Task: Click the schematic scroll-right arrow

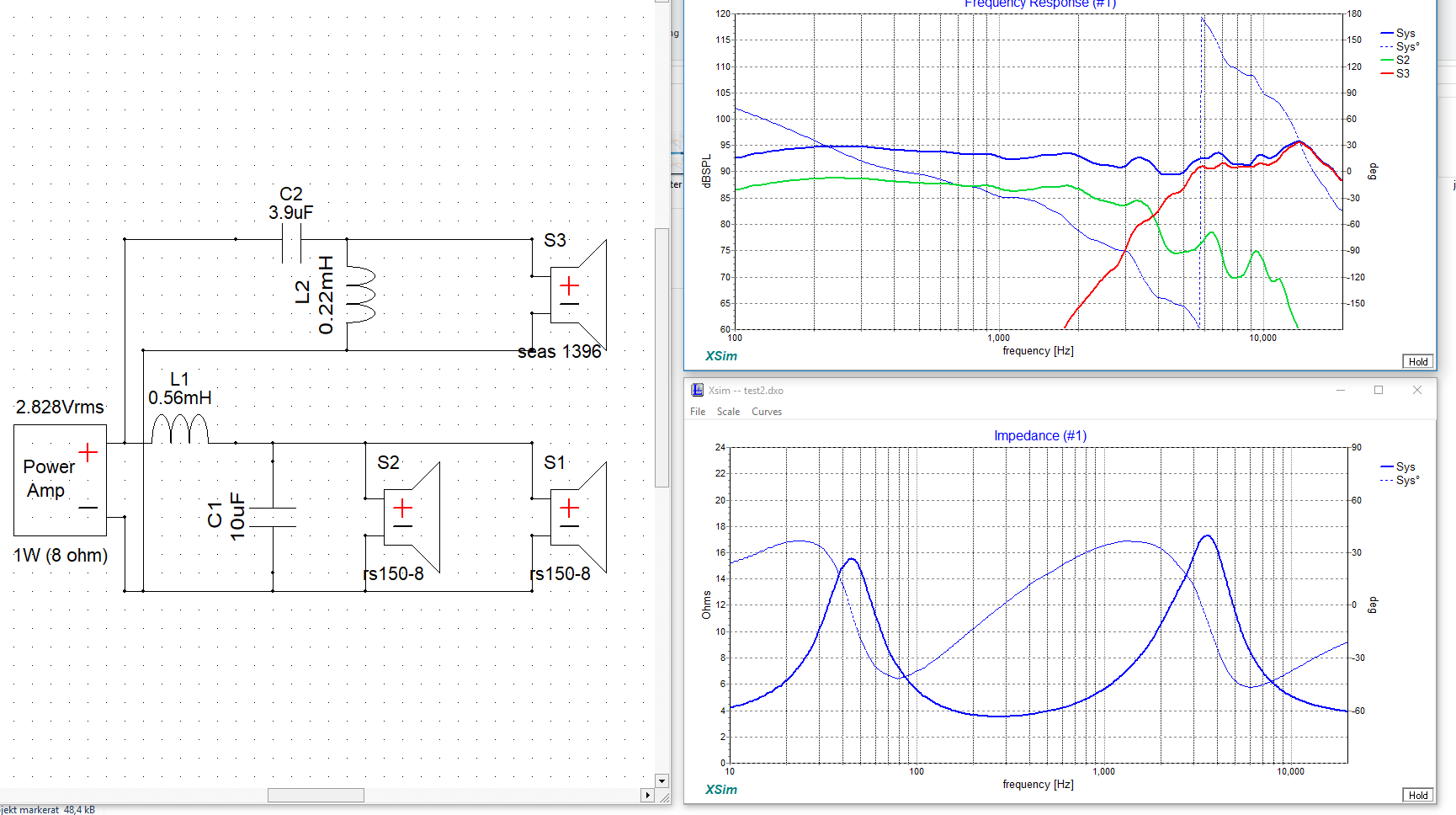Action: click(x=647, y=795)
